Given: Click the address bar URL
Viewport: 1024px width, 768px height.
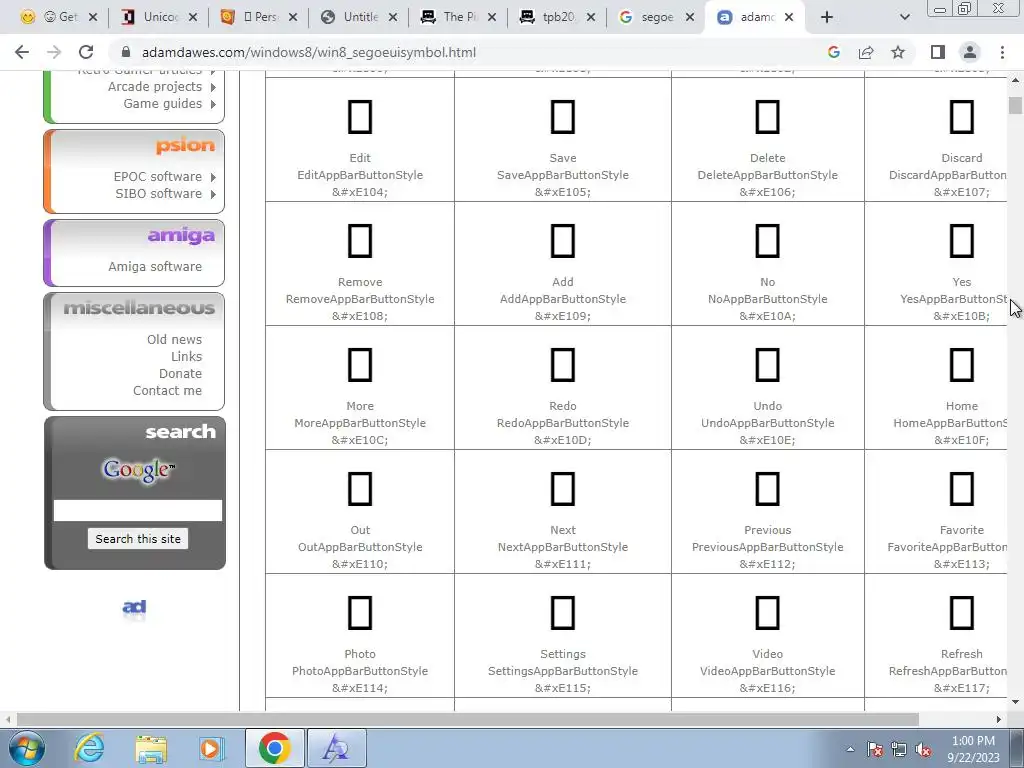Looking at the screenshot, I should (x=309, y=52).
